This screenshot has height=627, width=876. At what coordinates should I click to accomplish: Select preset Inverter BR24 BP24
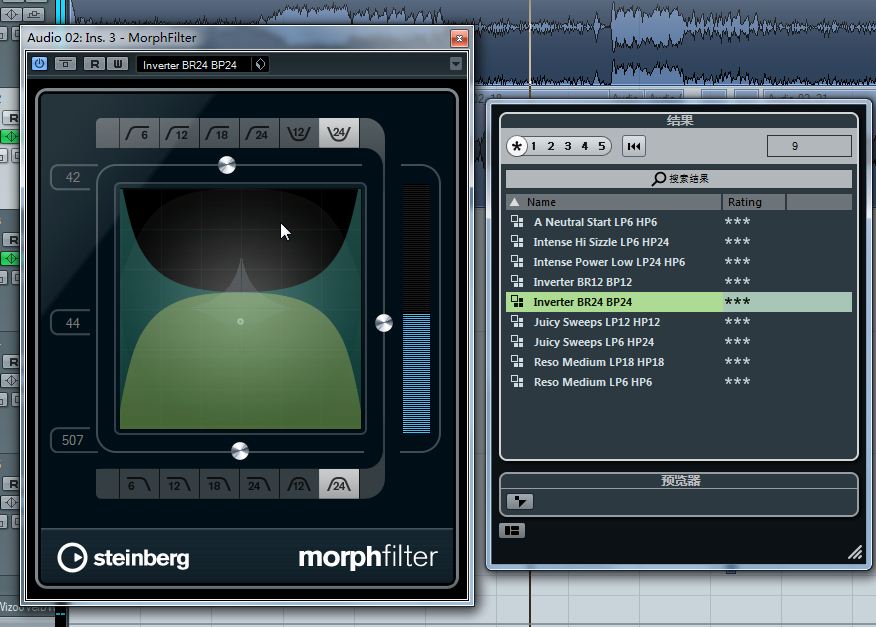(x=679, y=302)
